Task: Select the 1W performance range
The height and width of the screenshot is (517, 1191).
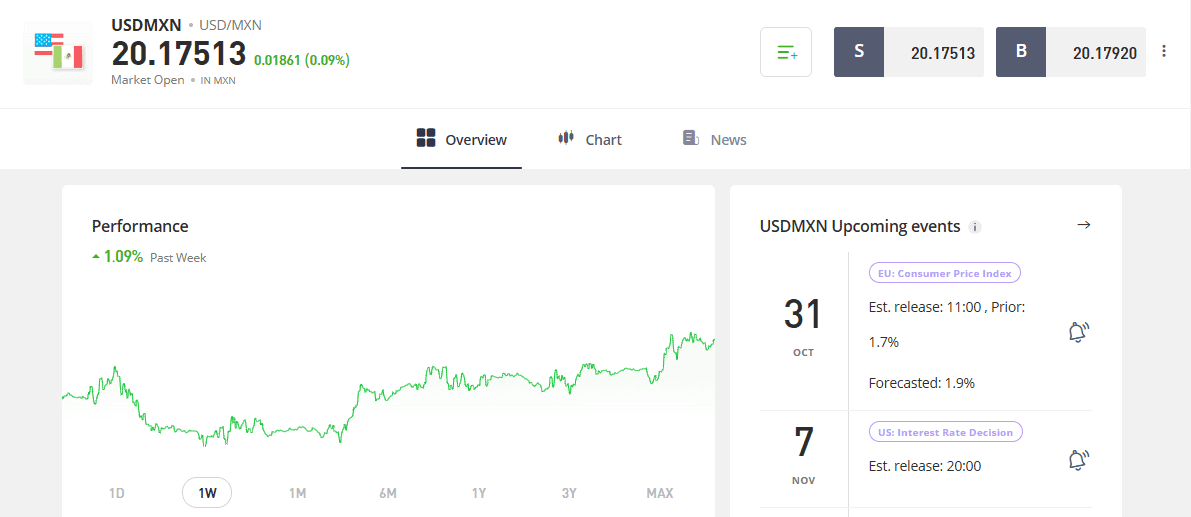Action: tap(207, 493)
